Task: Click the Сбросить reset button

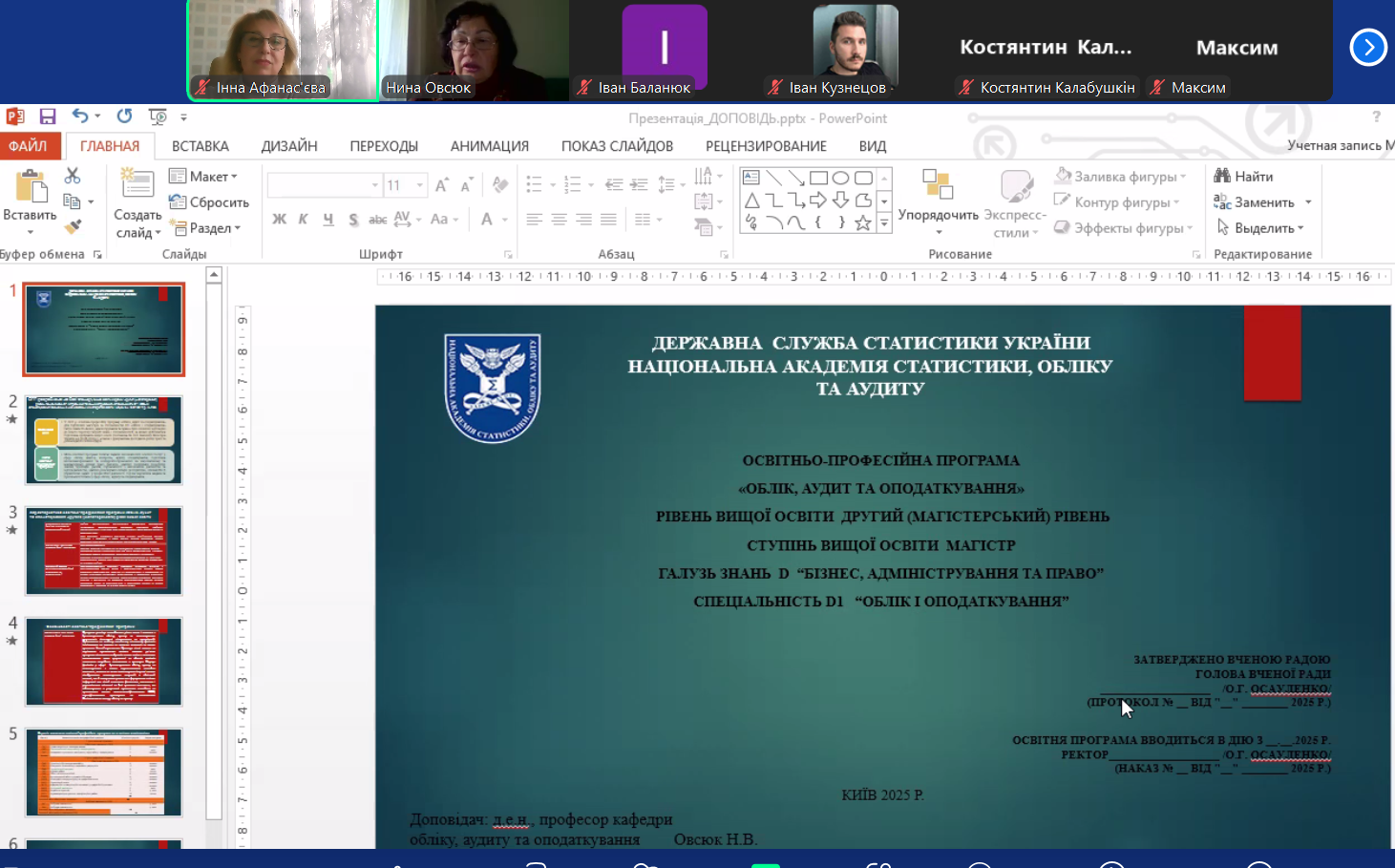Action: (x=209, y=202)
